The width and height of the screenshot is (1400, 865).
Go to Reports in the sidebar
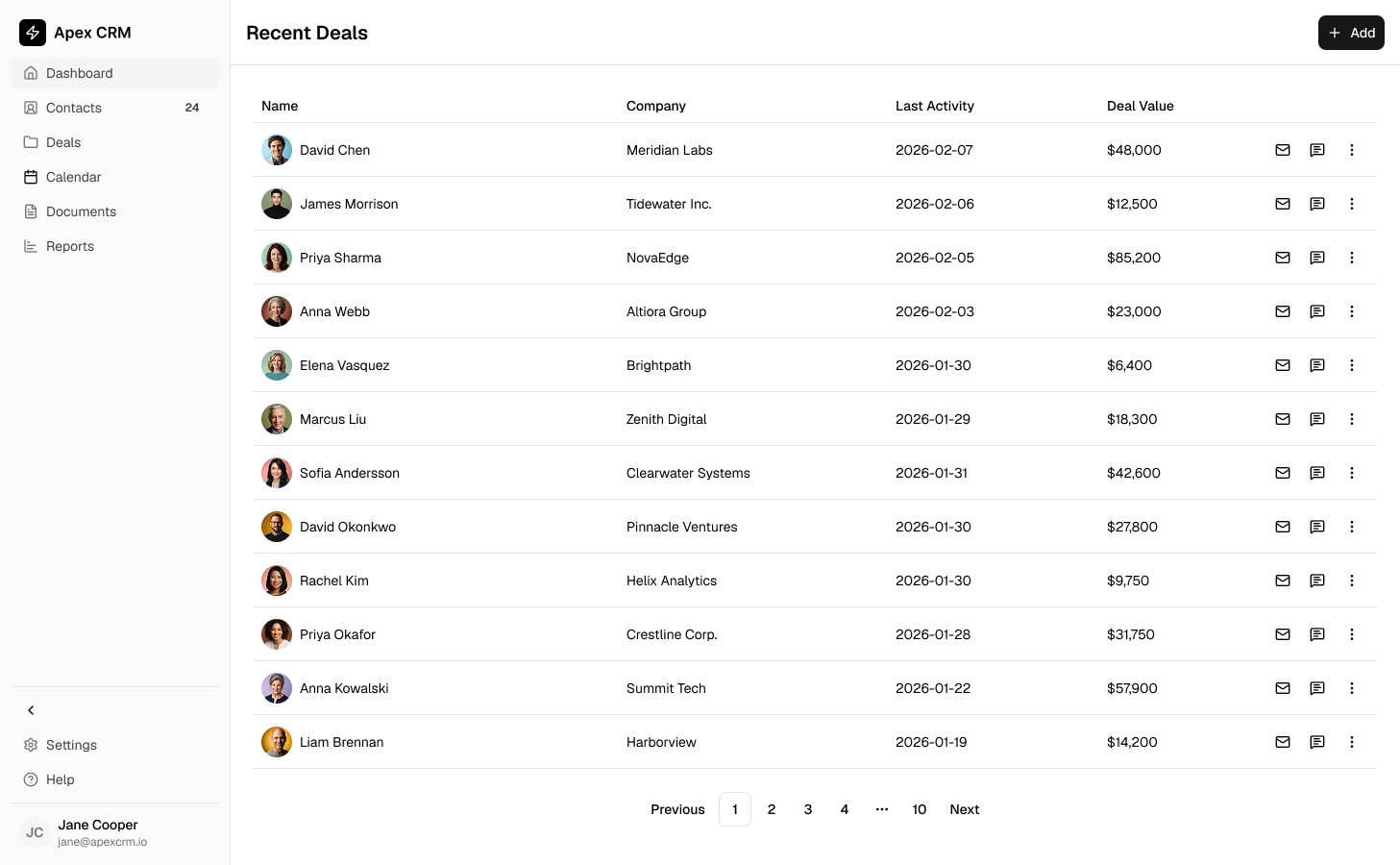pos(70,246)
